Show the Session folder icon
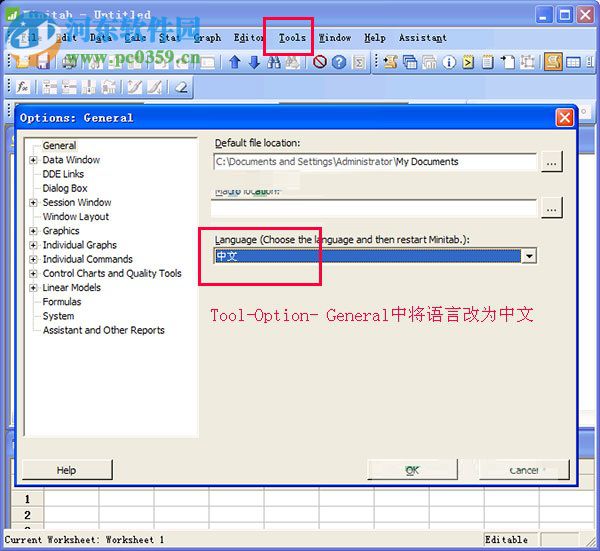This screenshot has height=551, width=600. [390, 62]
